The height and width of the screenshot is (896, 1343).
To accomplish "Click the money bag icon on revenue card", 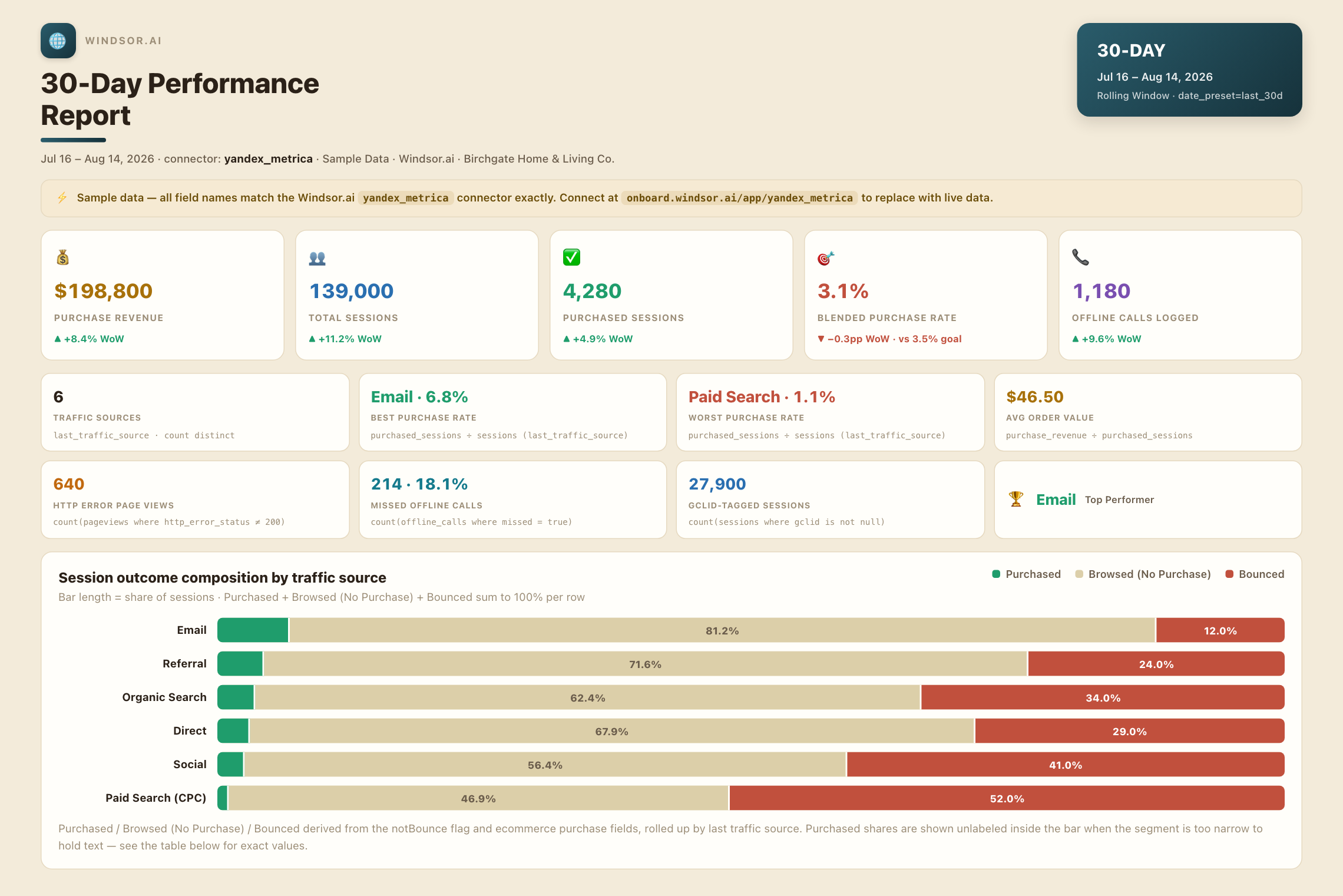I will coord(62,257).
